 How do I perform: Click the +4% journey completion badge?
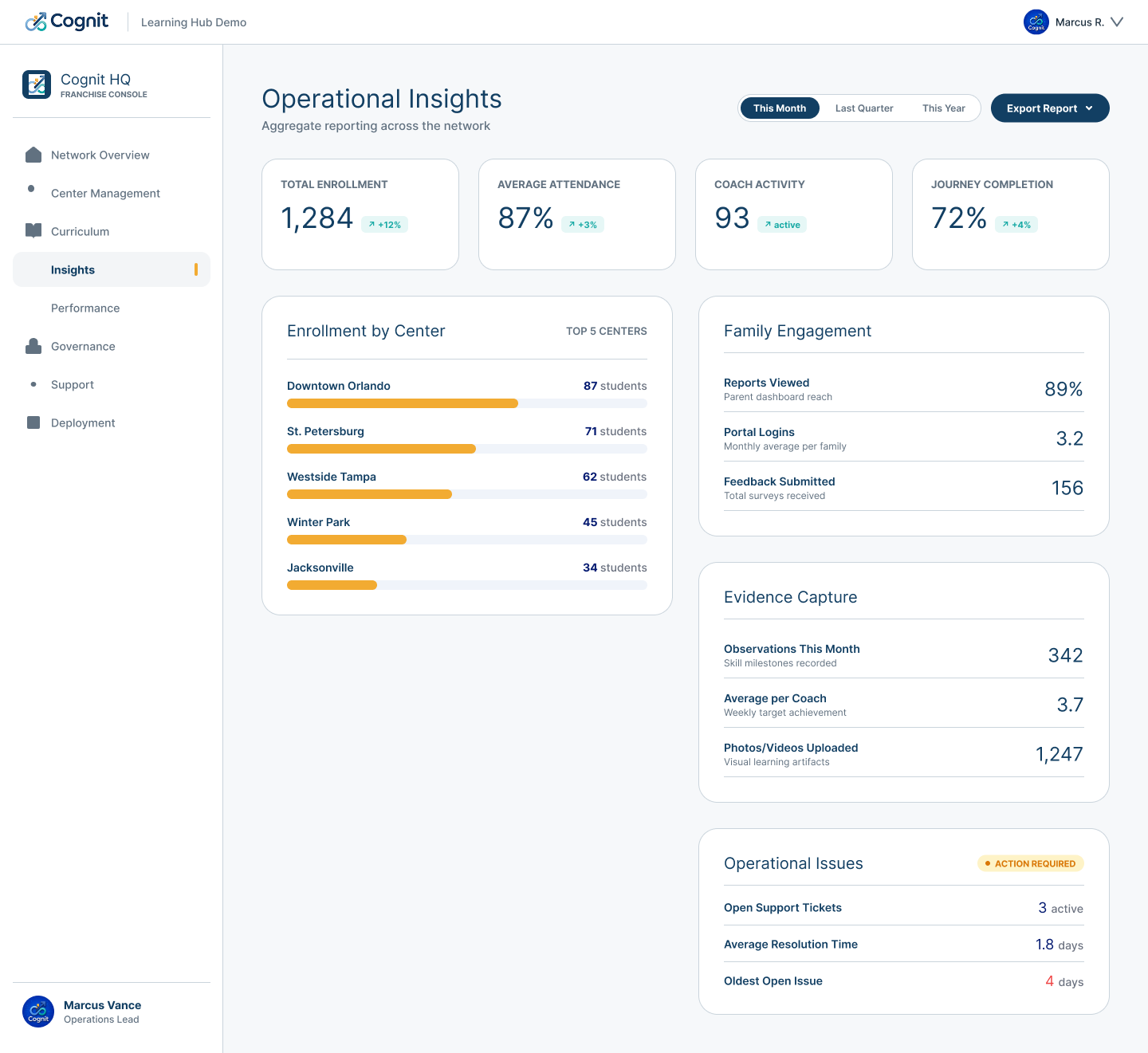tap(1016, 225)
